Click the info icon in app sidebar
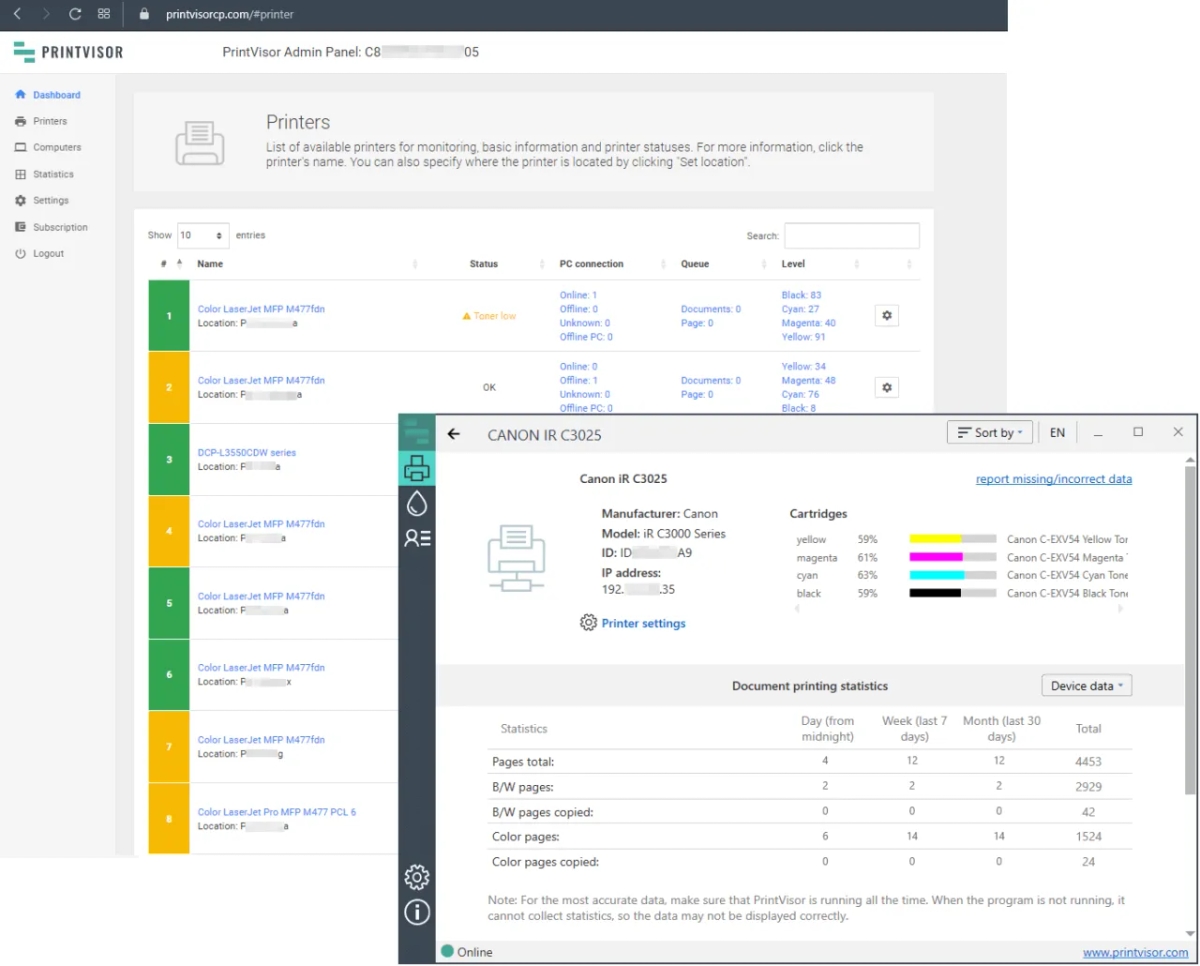Image resolution: width=1200 pixels, height=966 pixels. click(x=417, y=912)
